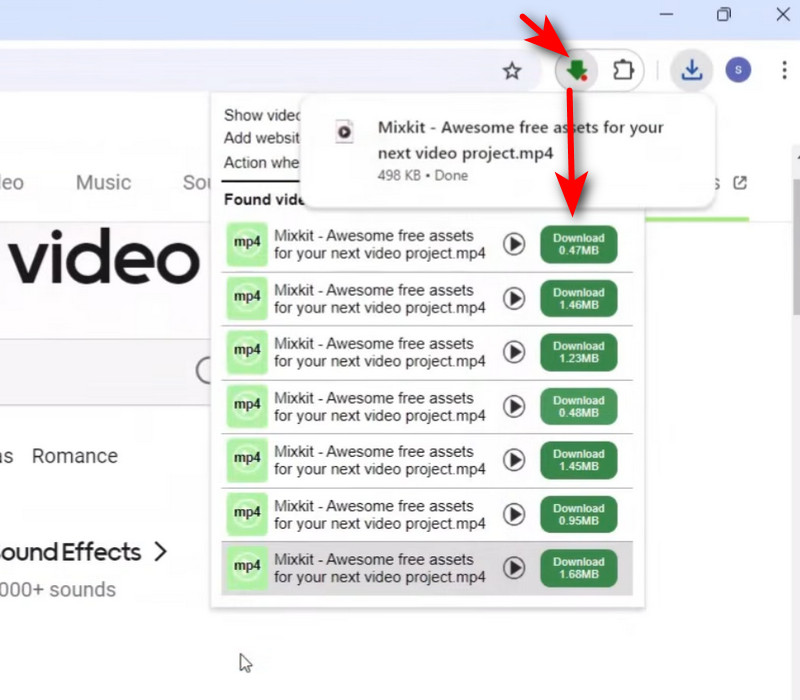Click the title of the 1.68MB video entry
Screen dimensions: 800x700
pyautogui.click(x=379, y=568)
